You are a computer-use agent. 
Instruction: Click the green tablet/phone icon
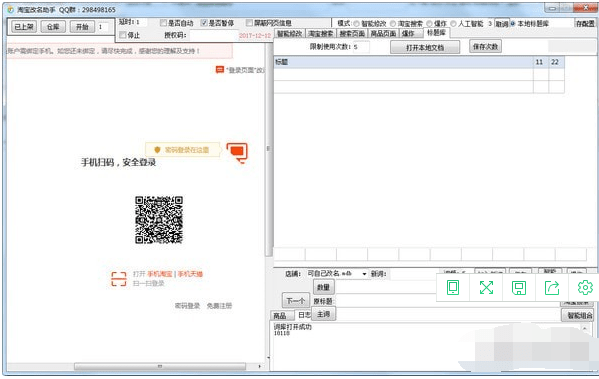[x=453, y=287]
